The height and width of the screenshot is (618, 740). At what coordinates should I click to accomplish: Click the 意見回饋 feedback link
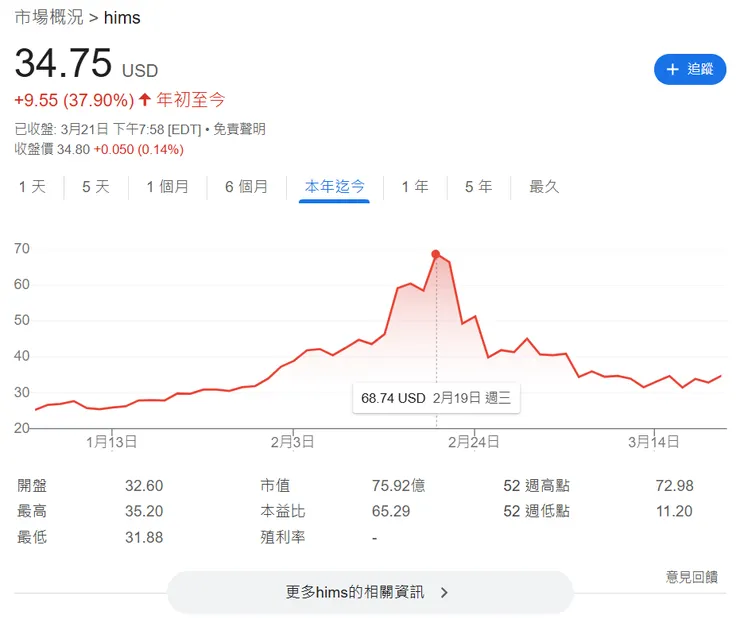click(691, 576)
